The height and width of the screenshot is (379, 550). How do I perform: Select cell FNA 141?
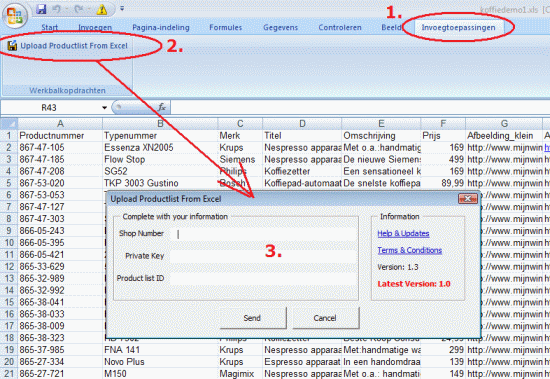[160, 350]
